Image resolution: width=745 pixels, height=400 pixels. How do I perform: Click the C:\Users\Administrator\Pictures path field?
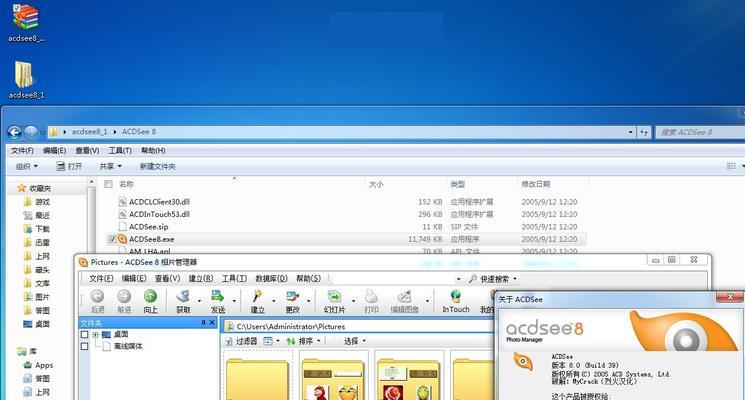(359, 326)
